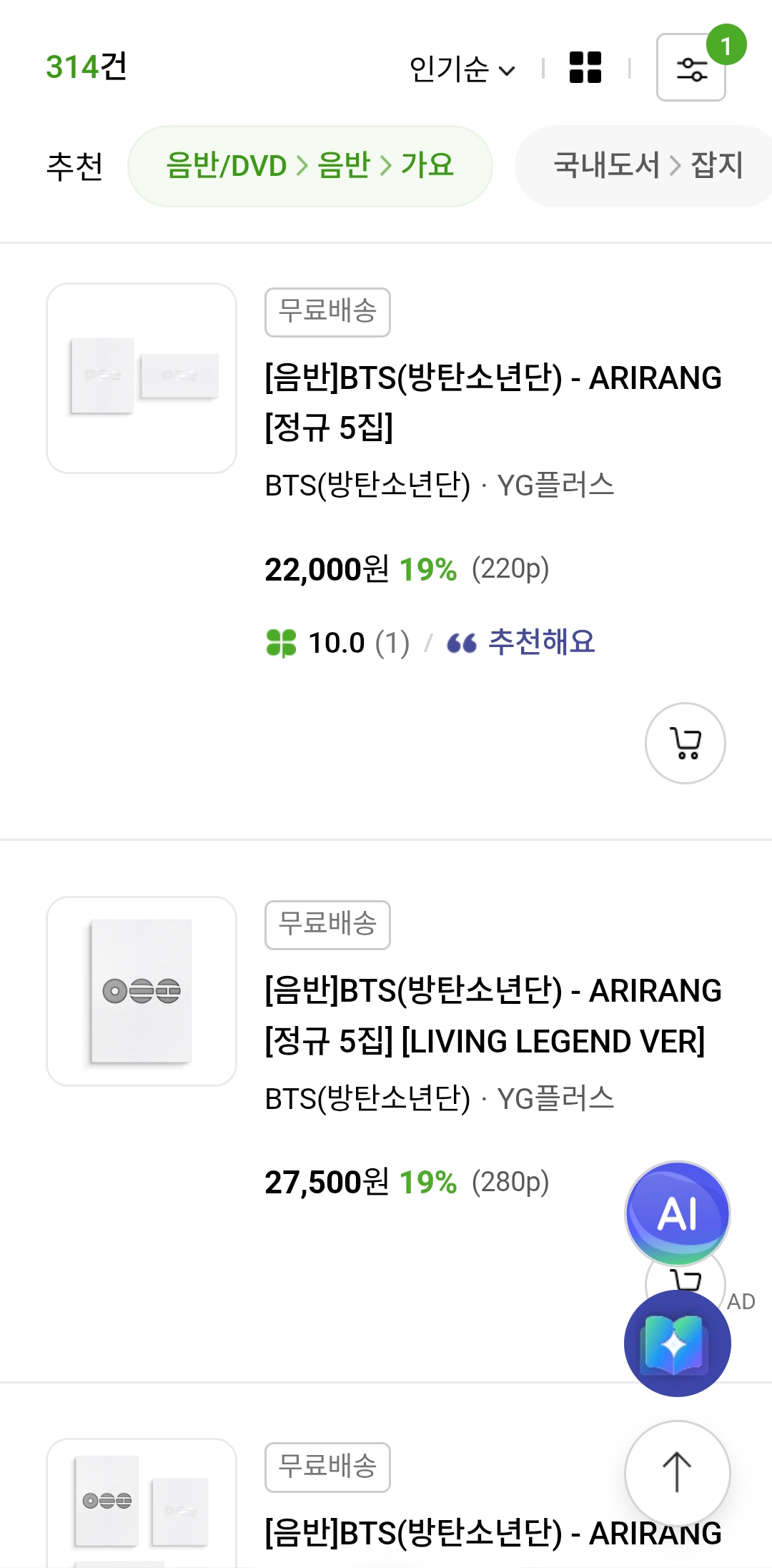
Task: Tap the quote mark review icon
Action: click(x=461, y=643)
